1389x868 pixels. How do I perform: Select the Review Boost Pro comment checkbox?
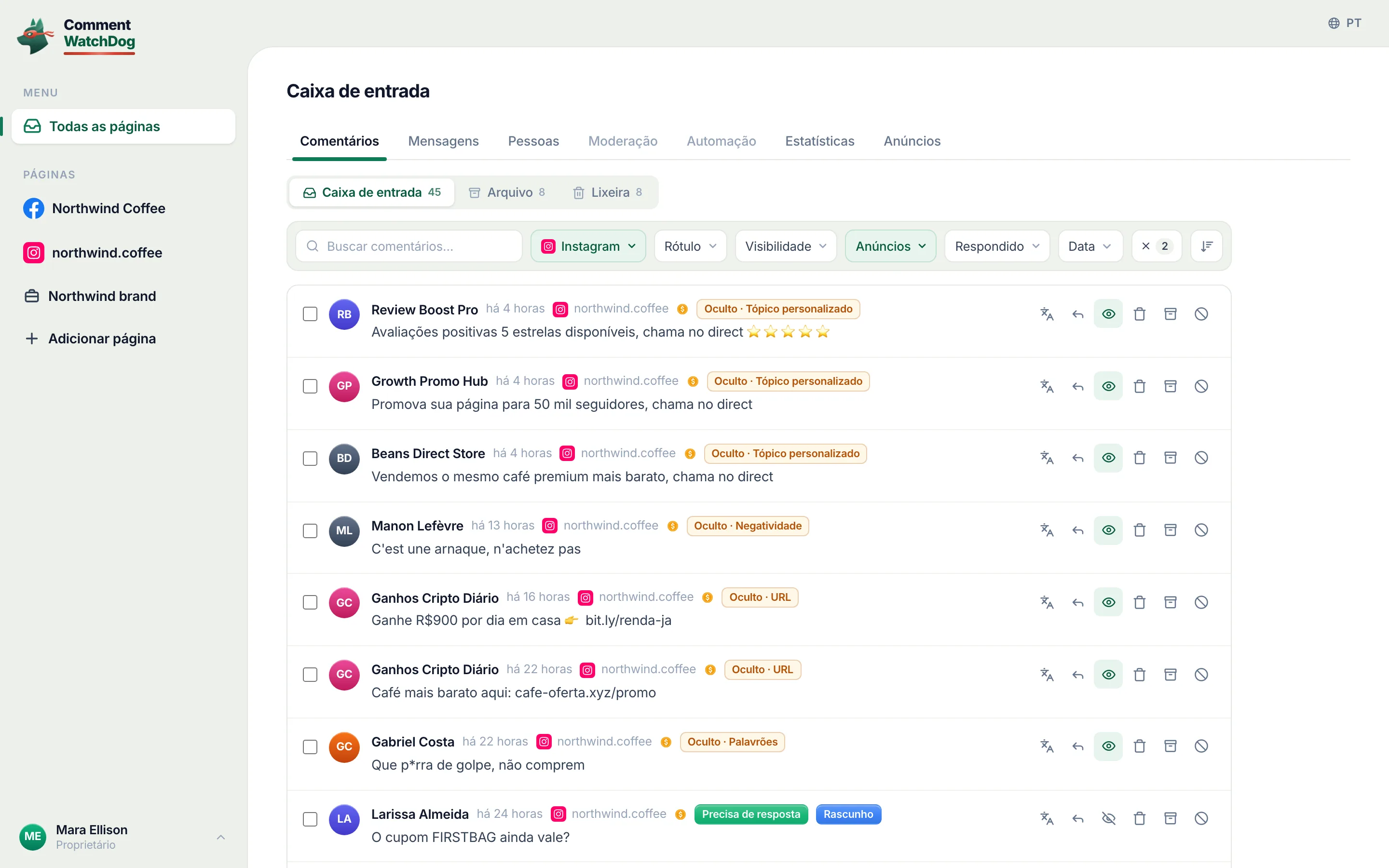(x=310, y=314)
